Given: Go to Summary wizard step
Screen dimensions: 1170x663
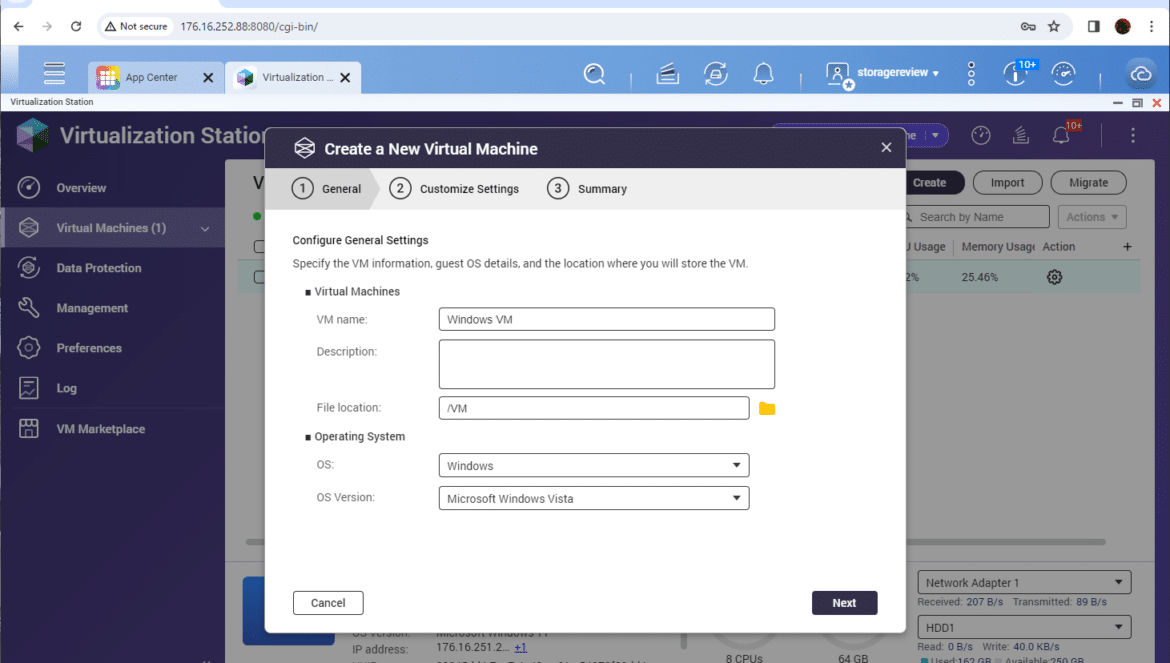Looking at the screenshot, I should [x=587, y=189].
